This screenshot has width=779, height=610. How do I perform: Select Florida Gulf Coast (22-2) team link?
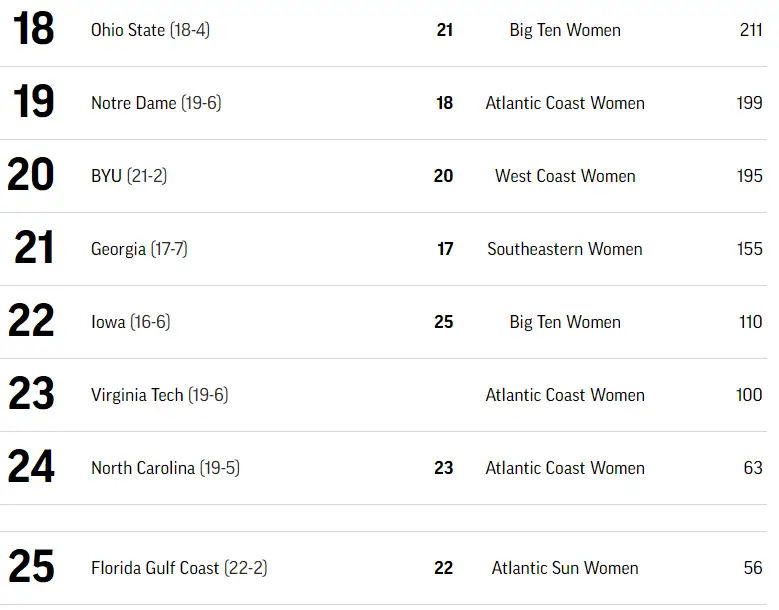[179, 568]
